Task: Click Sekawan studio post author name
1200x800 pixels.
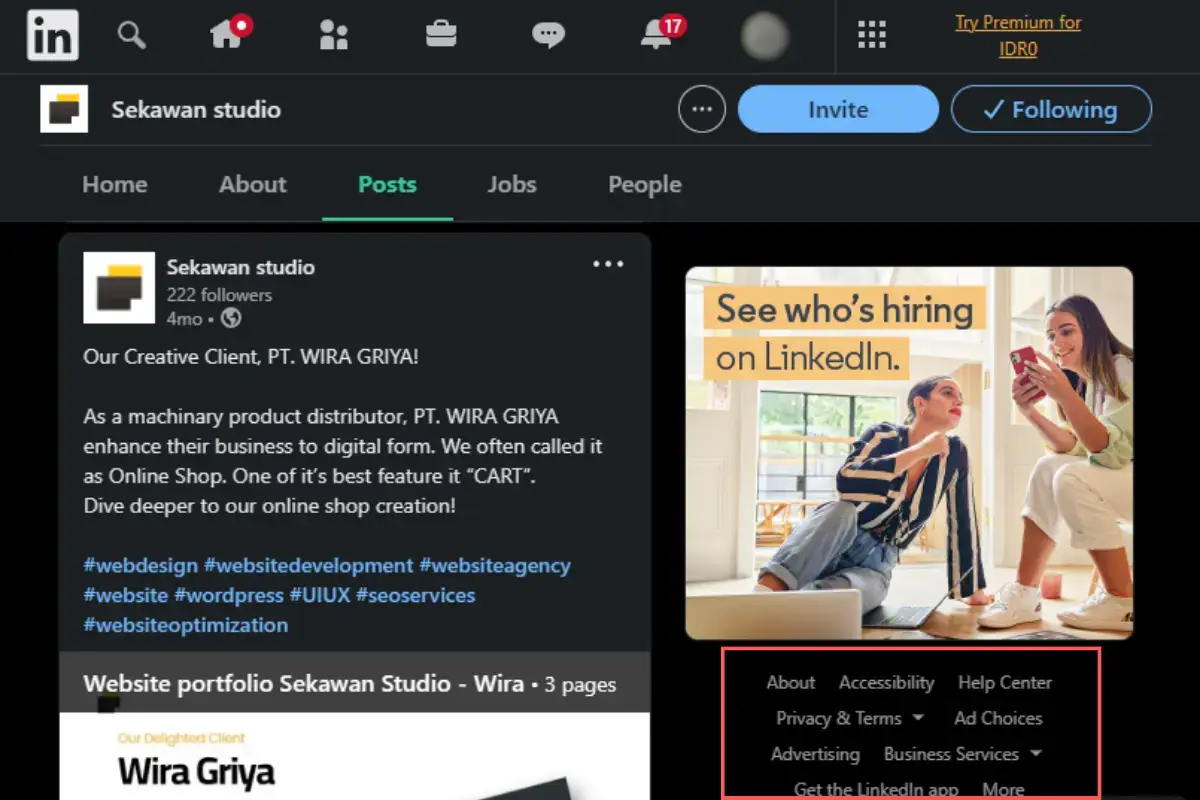Action: (241, 267)
